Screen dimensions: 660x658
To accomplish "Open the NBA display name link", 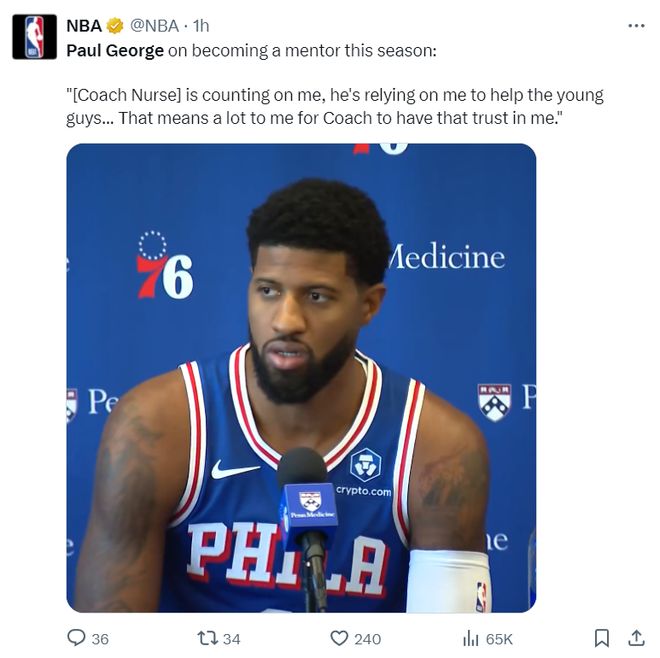I will [x=84, y=26].
